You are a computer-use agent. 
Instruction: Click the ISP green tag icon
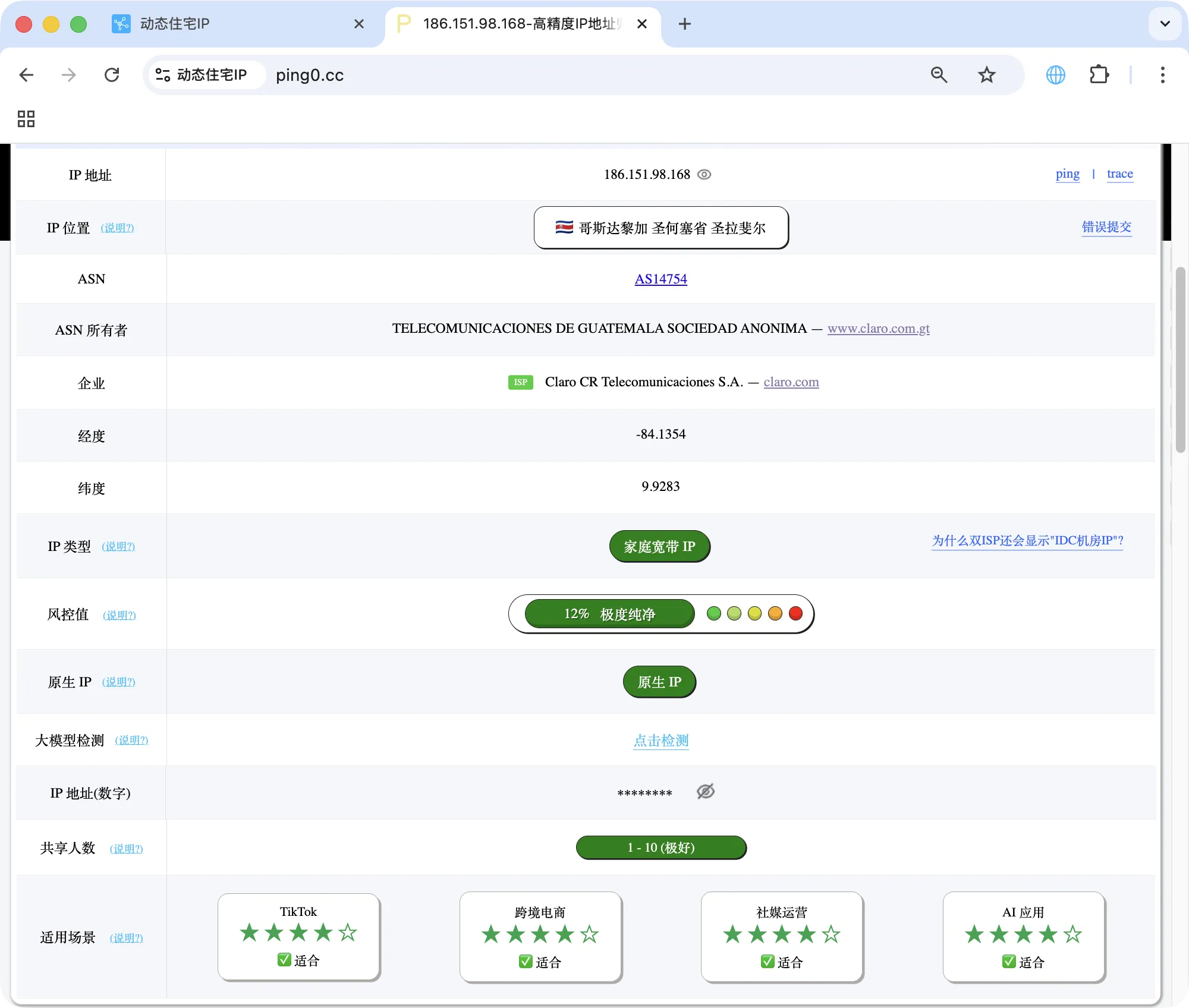click(x=521, y=382)
